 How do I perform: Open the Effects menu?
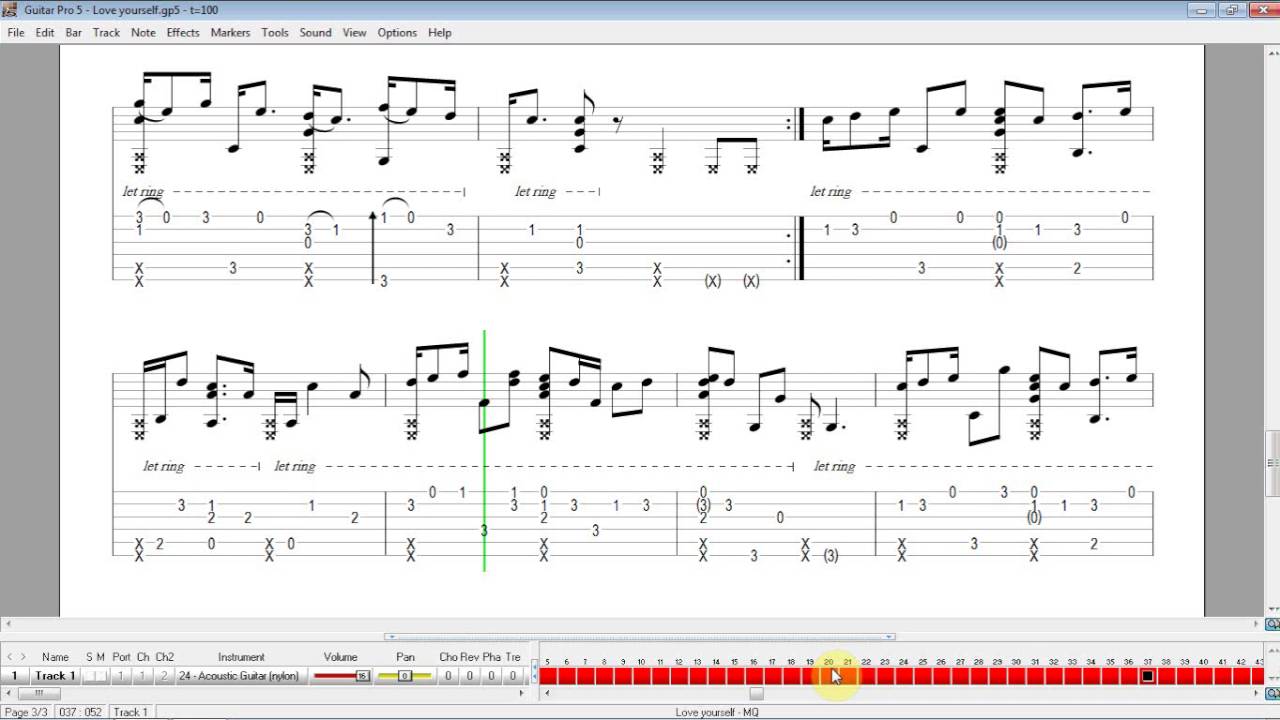pyautogui.click(x=183, y=32)
